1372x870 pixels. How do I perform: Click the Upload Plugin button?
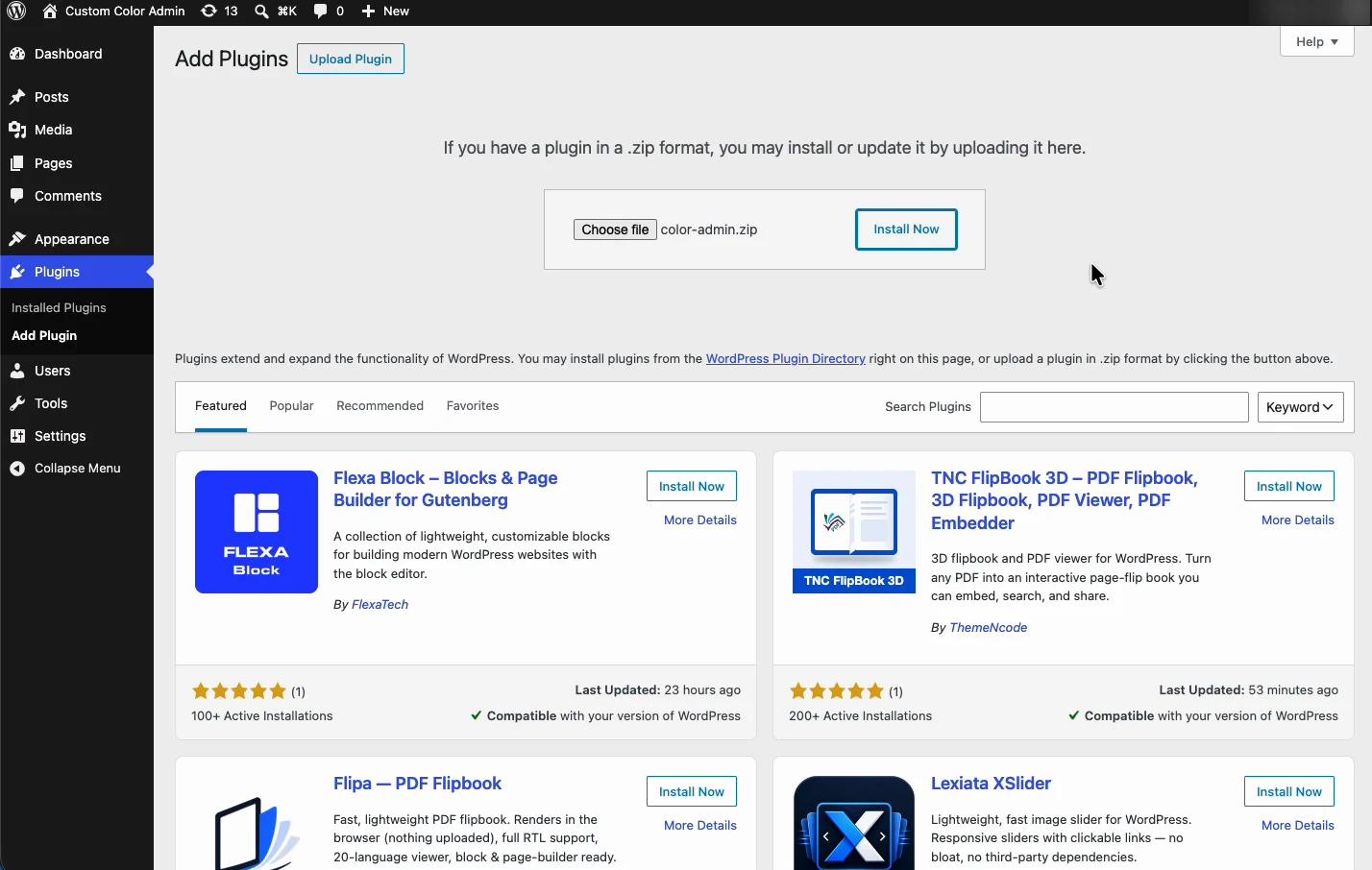(x=351, y=59)
